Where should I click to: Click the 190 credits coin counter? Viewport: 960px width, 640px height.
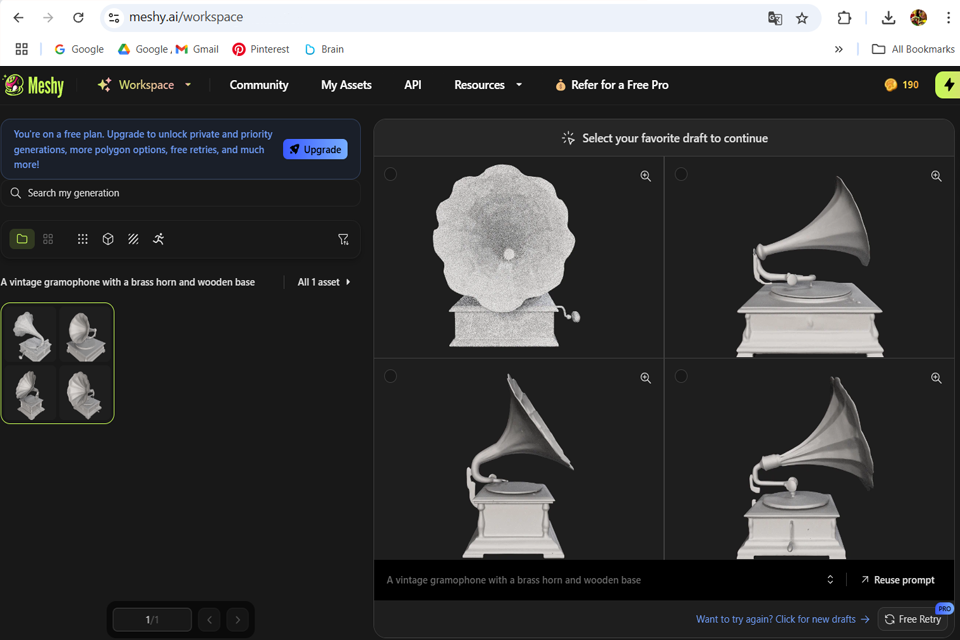coord(902,85)
